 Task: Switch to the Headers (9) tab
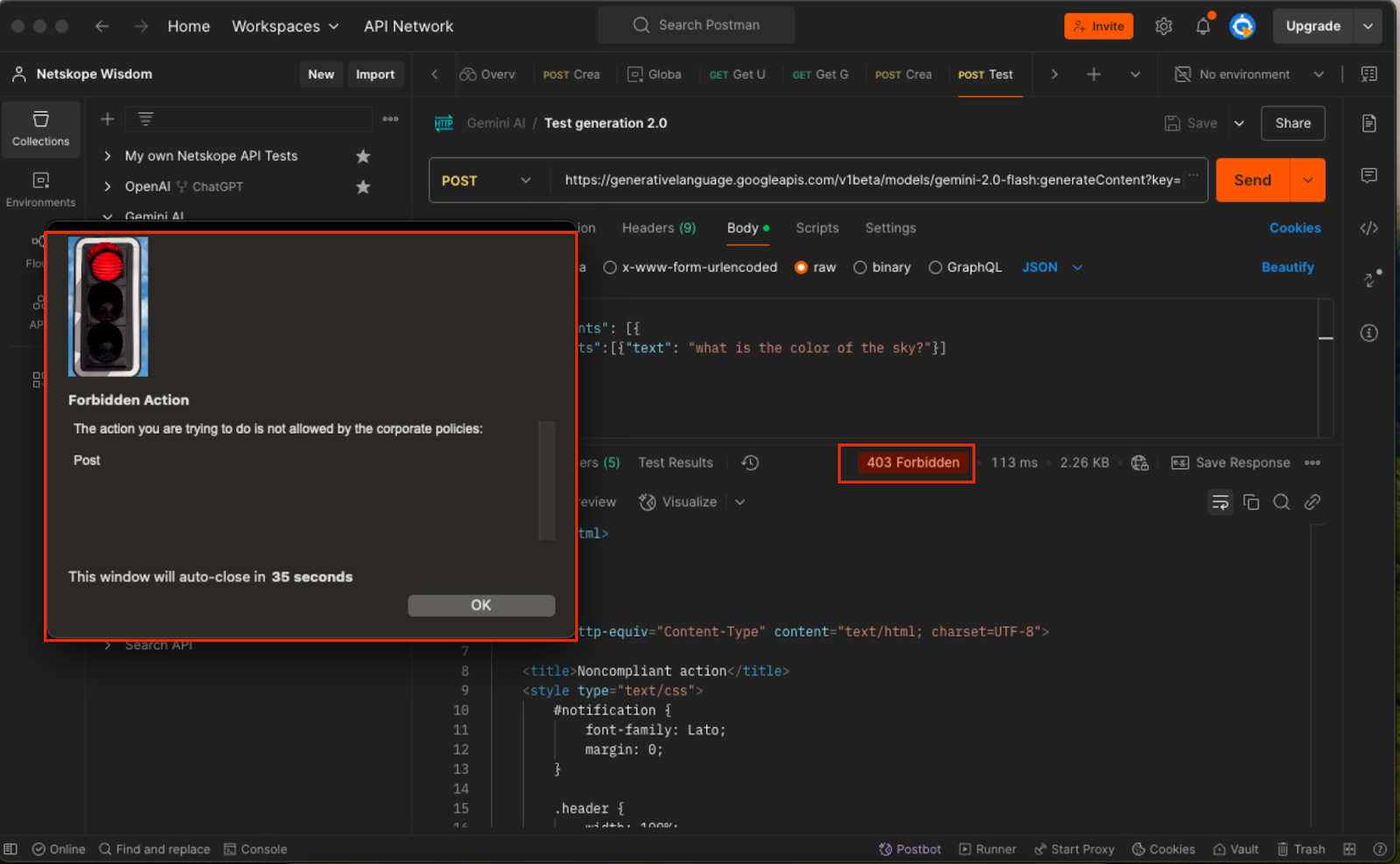pos(659,228)
